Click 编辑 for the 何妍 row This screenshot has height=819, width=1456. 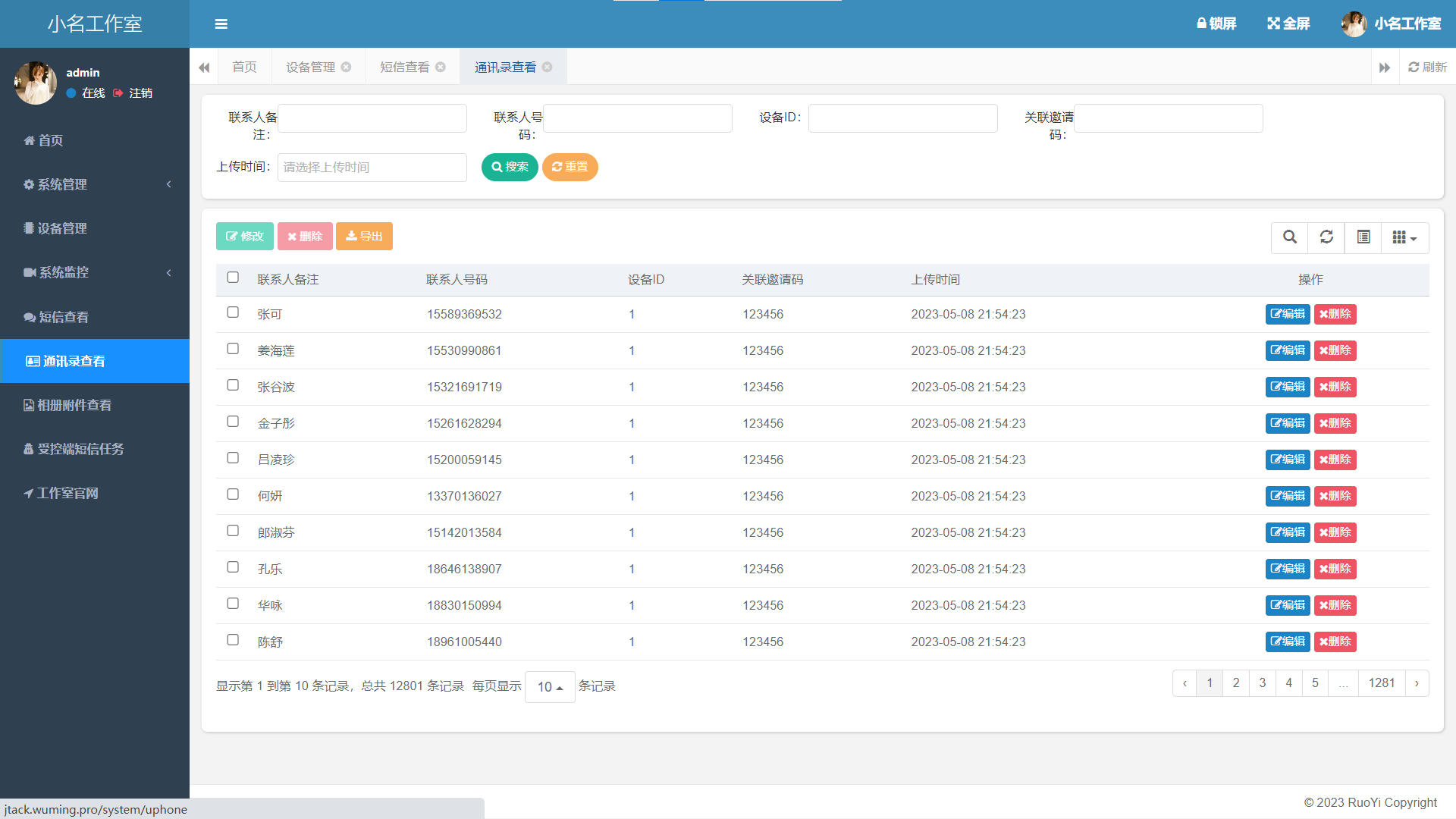coord(1288,496)
